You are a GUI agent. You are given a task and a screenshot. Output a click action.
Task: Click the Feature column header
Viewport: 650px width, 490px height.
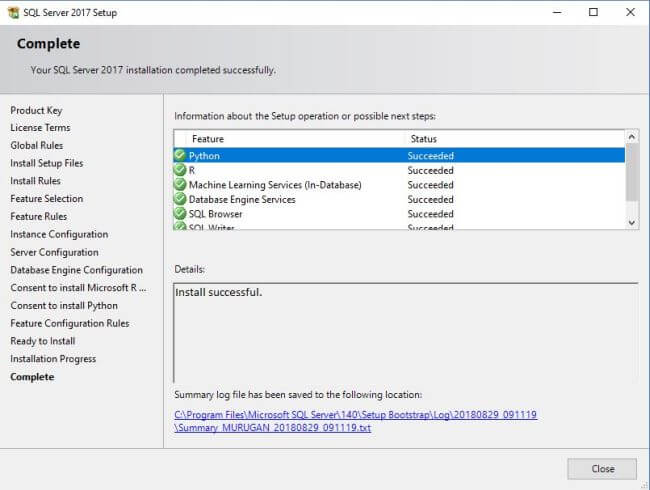[208, 139]
